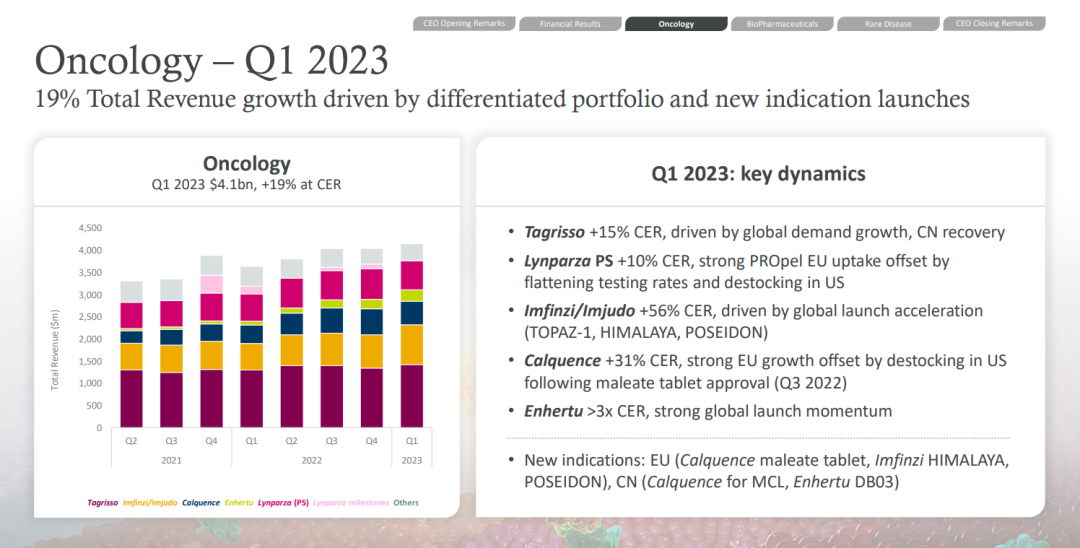Select Enhertu in the chart legend
The height and width of the screenshot is (548, 1080).
point(240,503)
